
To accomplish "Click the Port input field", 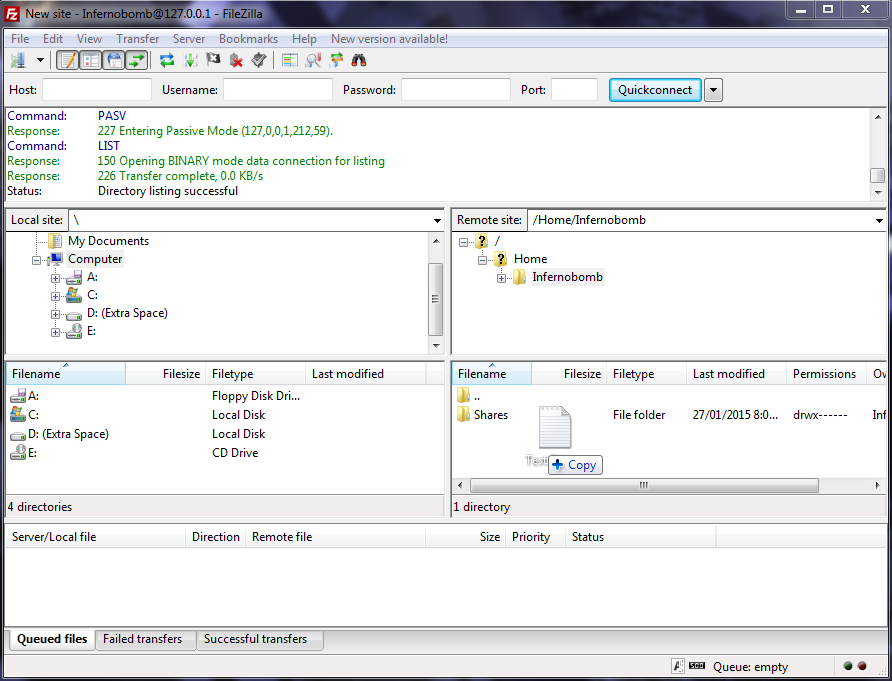I will (x=575, y=90).
